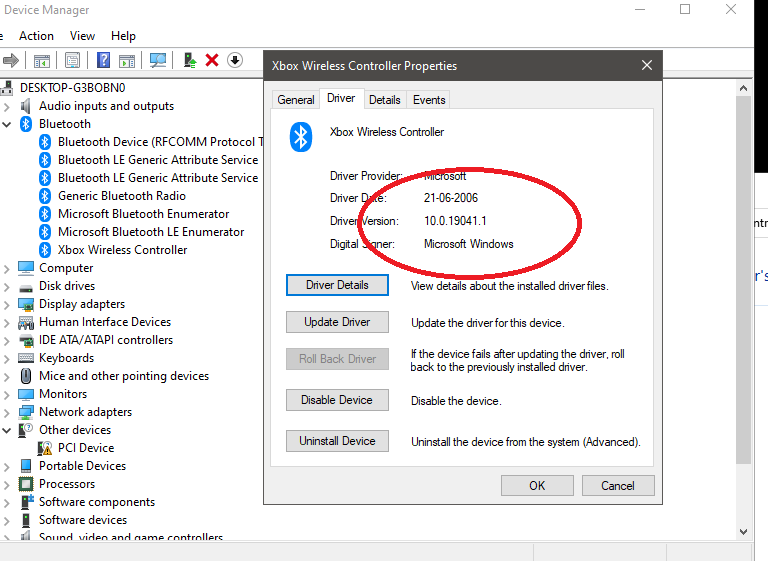
Task: Open Properties toolbar icon in Device Manager
Action: pyautogui.click(x=72, y=61)
